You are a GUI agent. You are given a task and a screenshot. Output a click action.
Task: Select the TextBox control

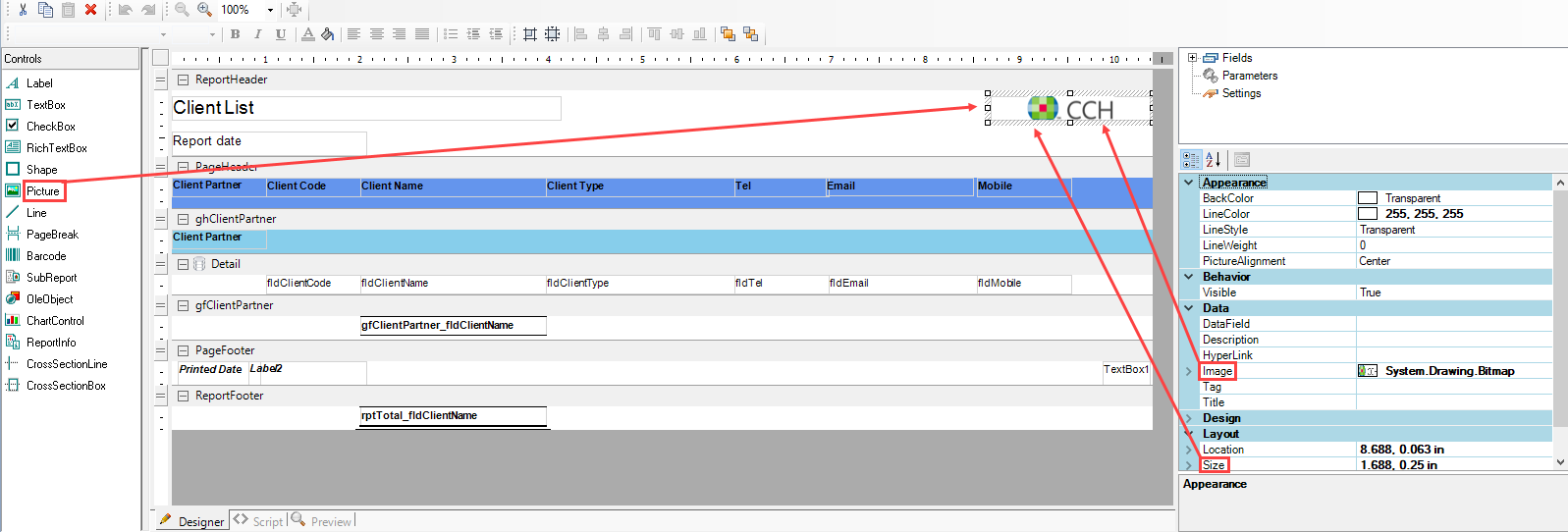pos(46,105)
